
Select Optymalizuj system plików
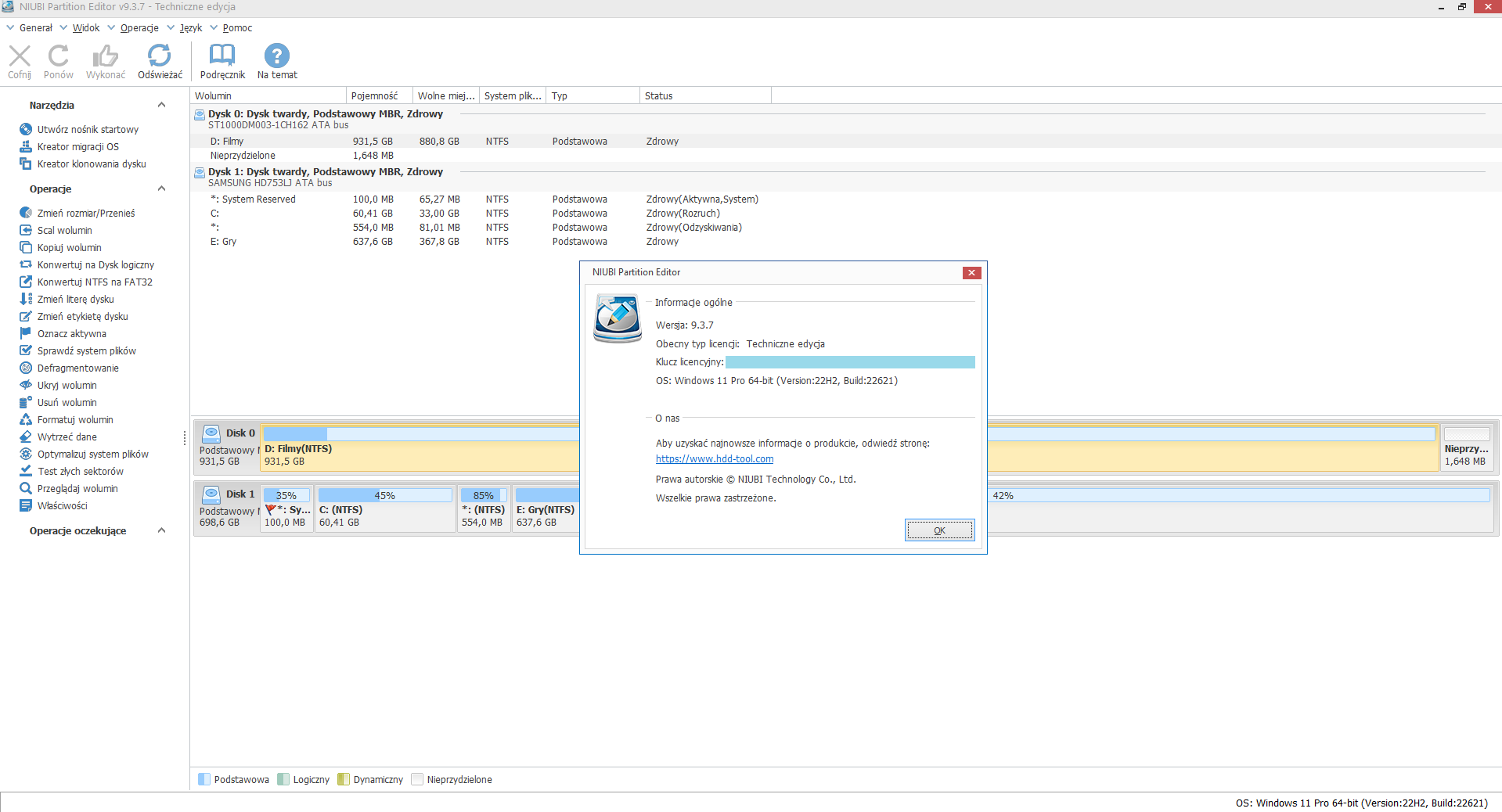(x=93, y=455)
